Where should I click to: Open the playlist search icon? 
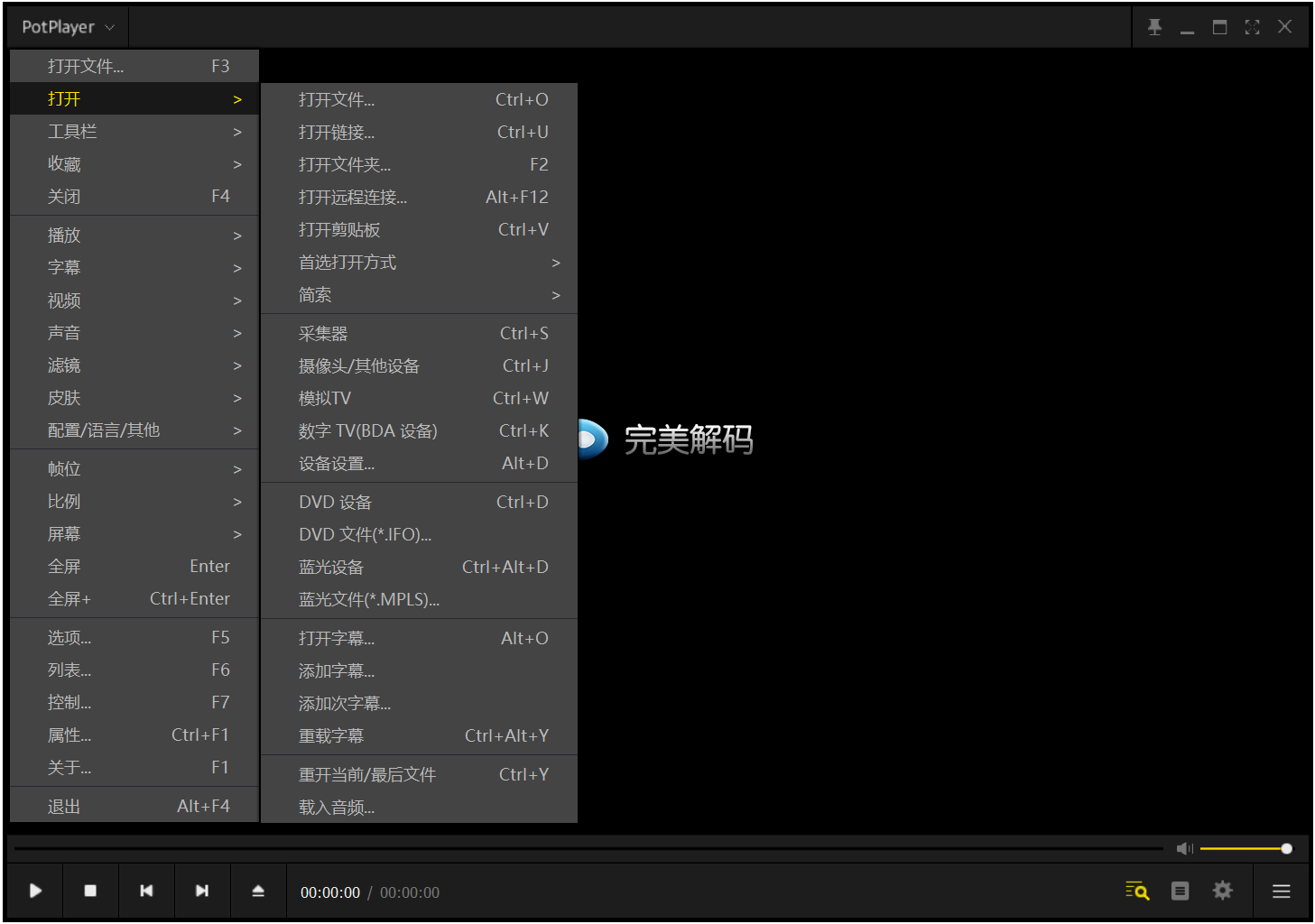point(1137,891)
